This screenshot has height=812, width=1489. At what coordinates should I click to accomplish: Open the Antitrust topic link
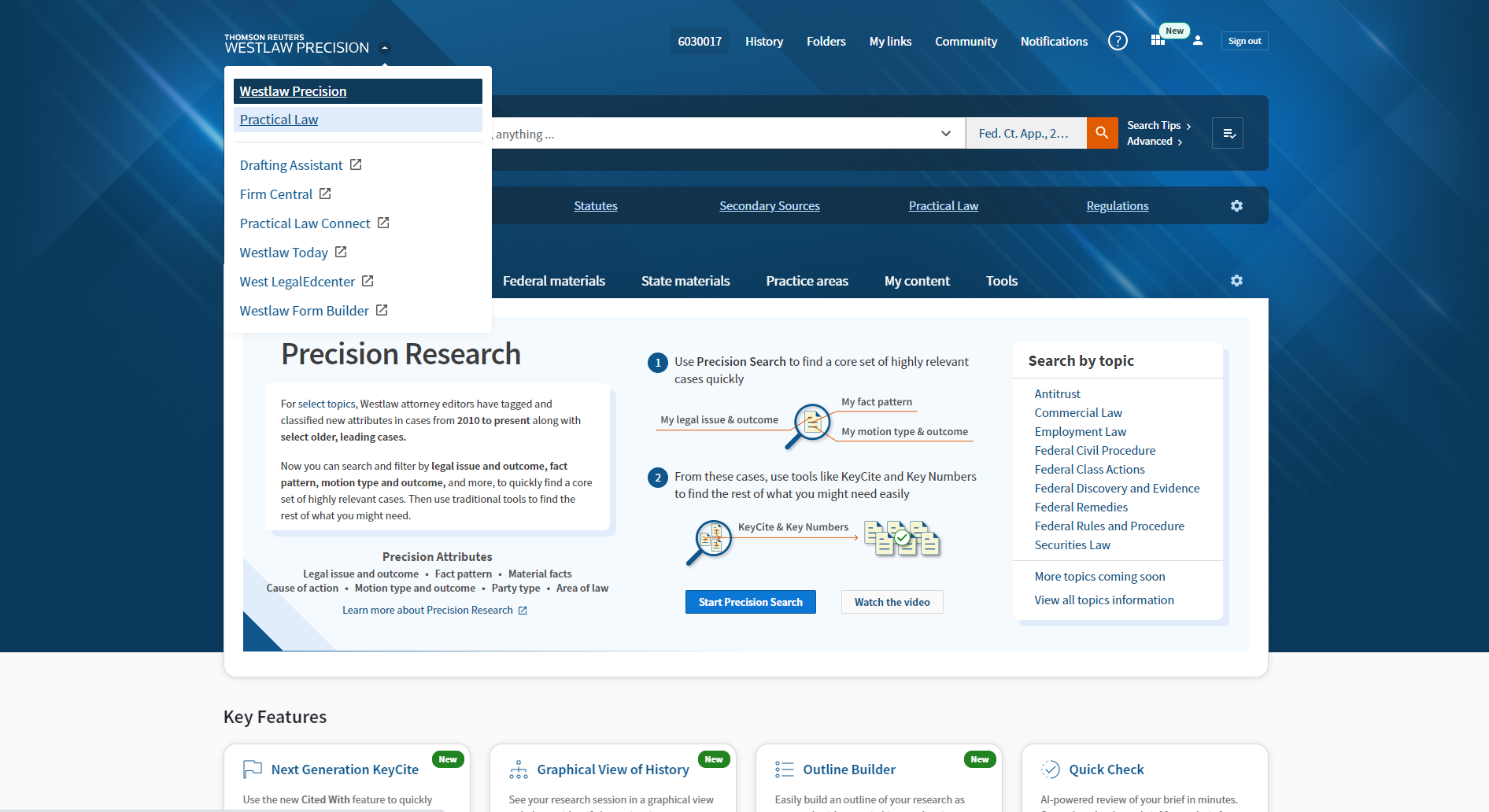(1057, 393)
